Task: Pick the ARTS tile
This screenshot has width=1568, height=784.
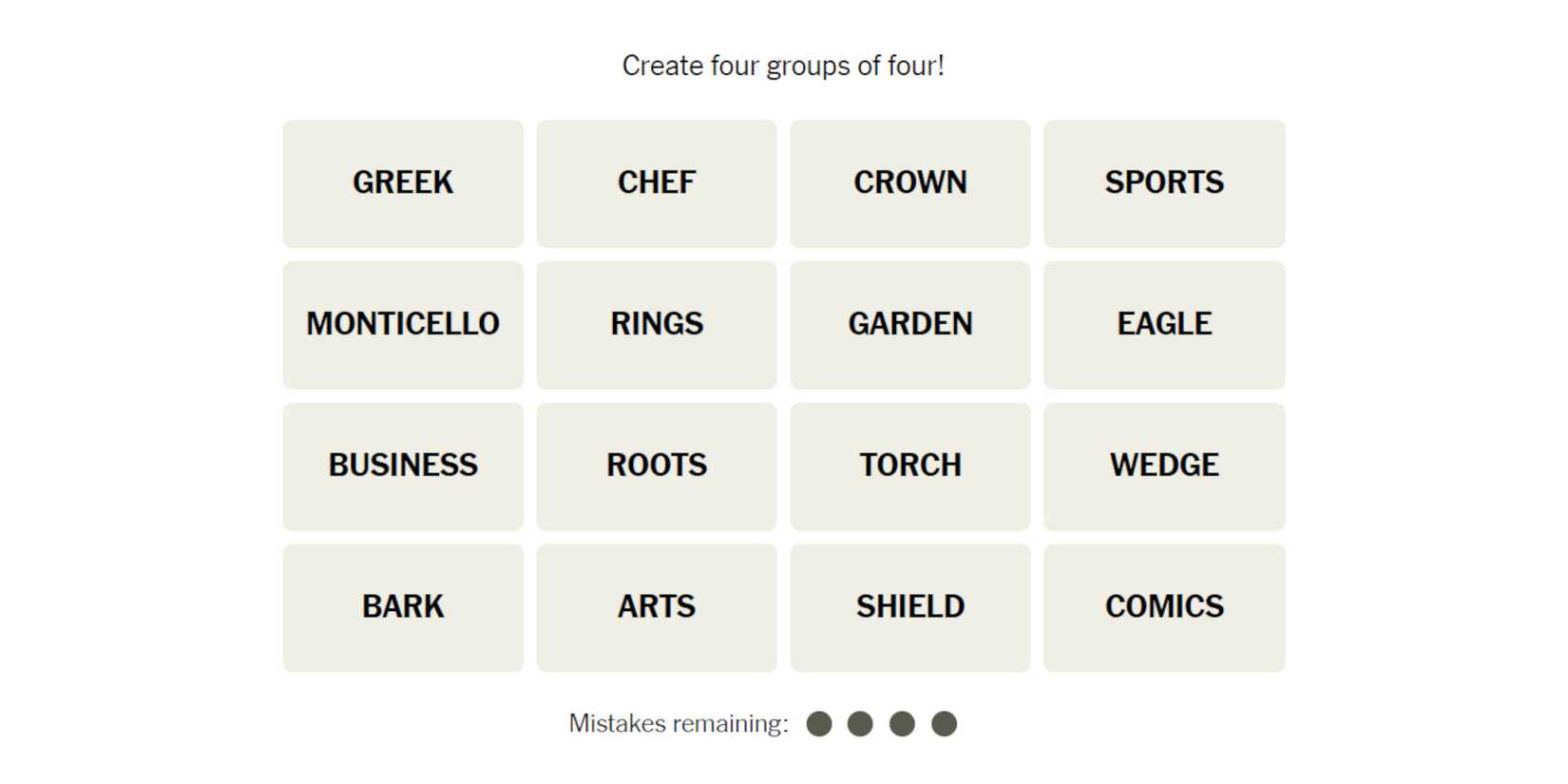Action: point(657,608)
